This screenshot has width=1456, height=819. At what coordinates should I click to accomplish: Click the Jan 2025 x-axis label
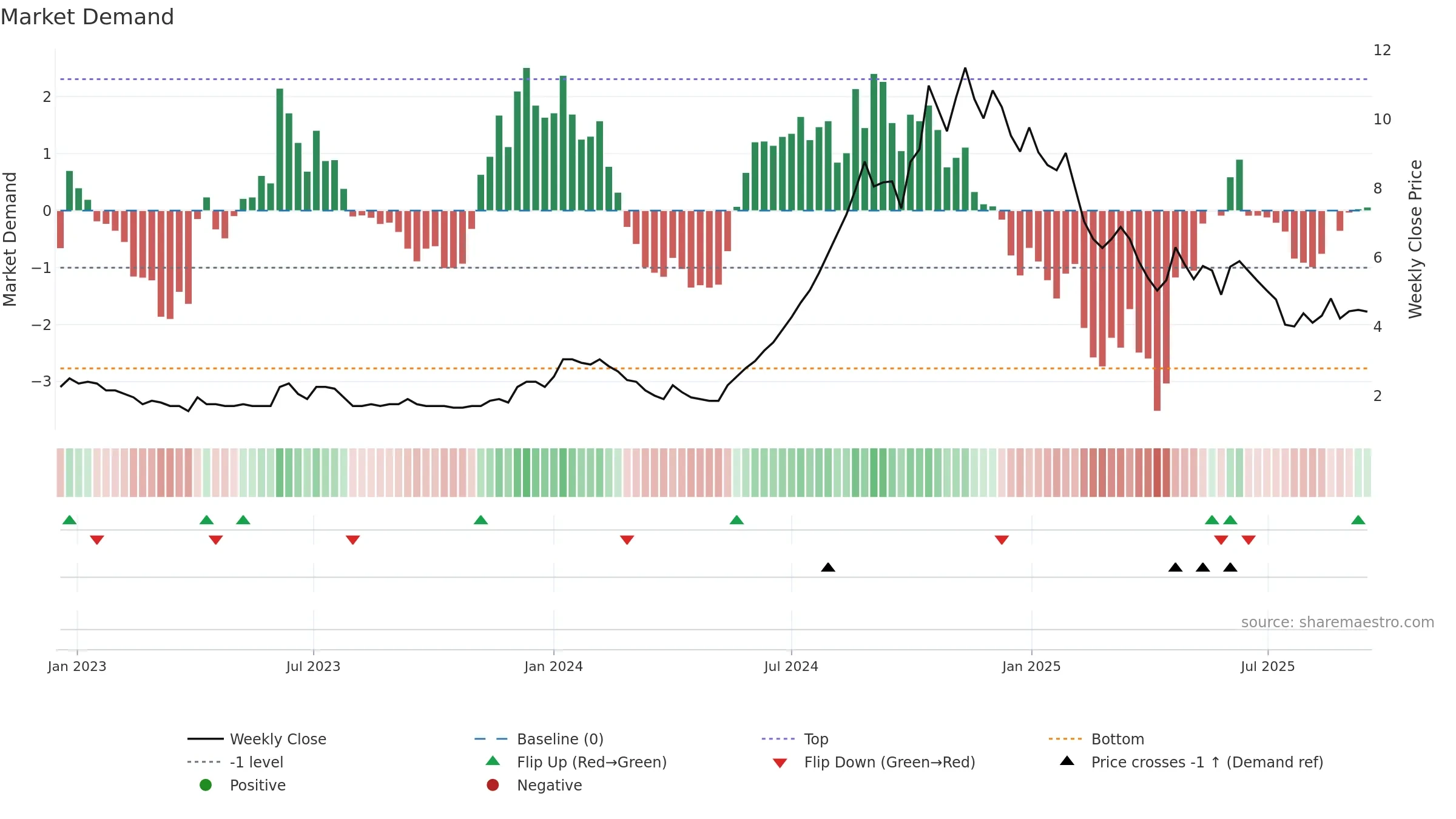pos(1031,666)
